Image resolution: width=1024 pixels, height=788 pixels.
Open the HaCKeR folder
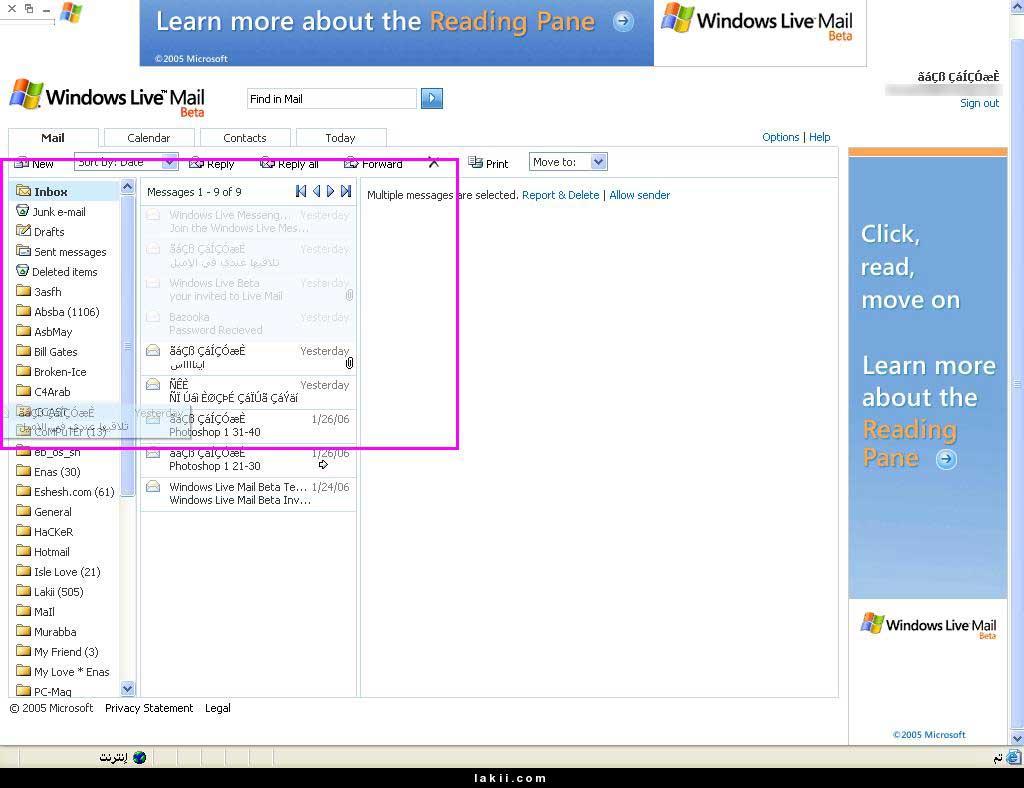pos(45,532)
